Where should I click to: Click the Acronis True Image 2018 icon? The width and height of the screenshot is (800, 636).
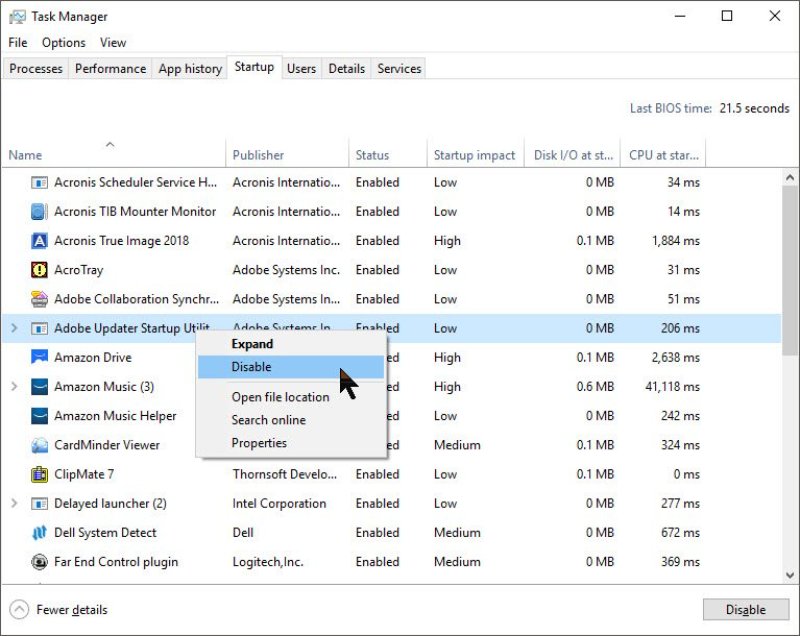[x=38, y=241]
